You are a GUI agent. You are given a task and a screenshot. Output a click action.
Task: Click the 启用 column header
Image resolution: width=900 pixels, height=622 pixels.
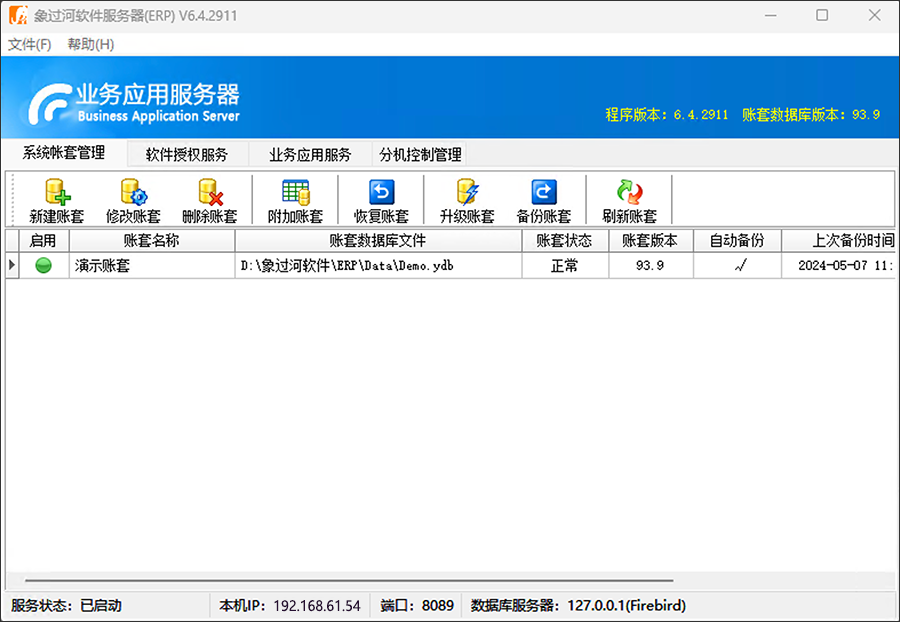tap(44, 240)
